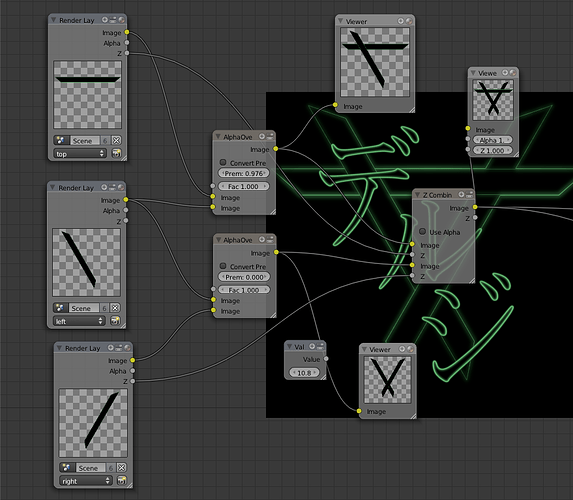Click Scene name field on 'left' layer node

(84, 308)
